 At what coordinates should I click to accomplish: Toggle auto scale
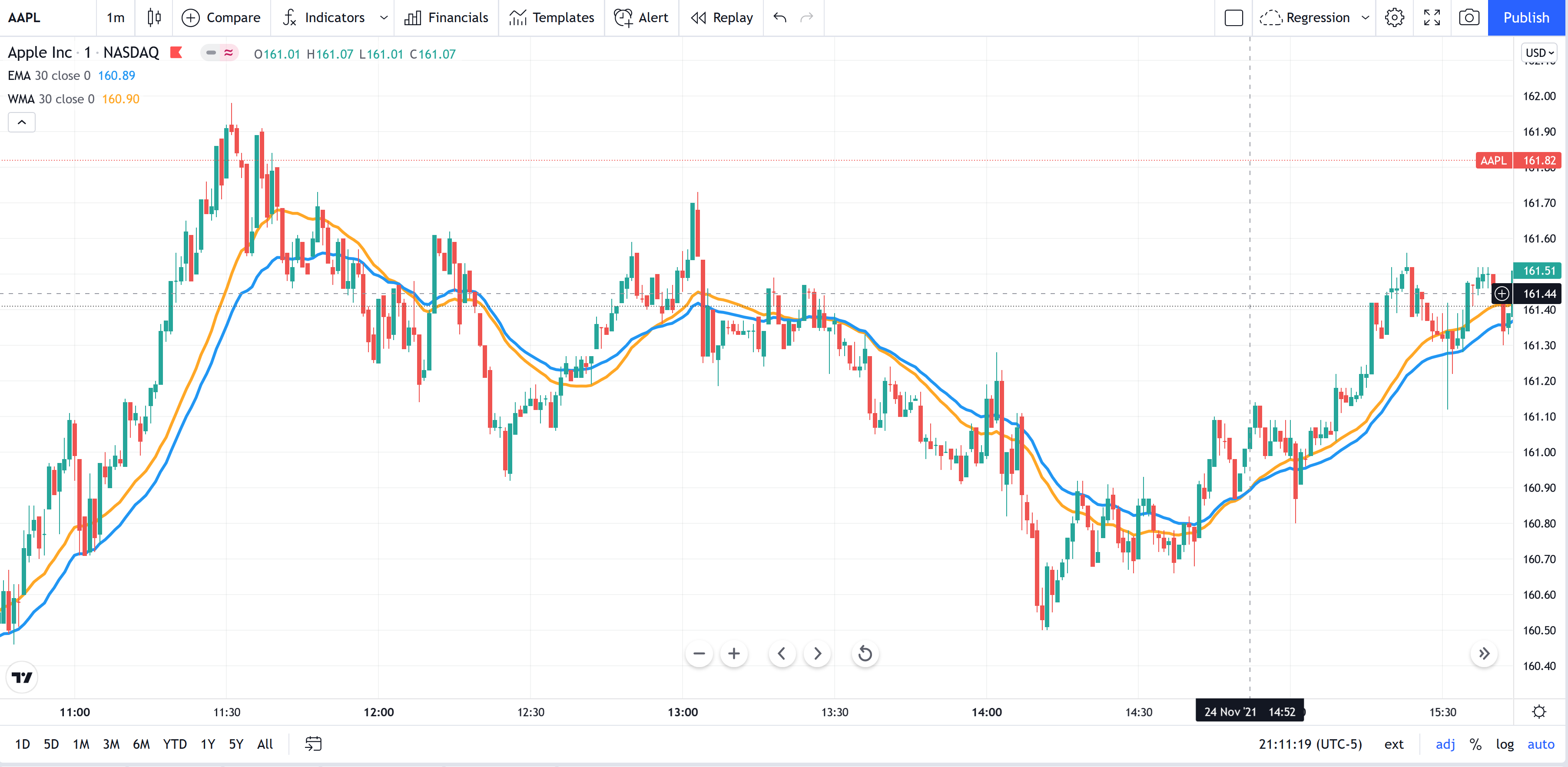click(1541, 744)
